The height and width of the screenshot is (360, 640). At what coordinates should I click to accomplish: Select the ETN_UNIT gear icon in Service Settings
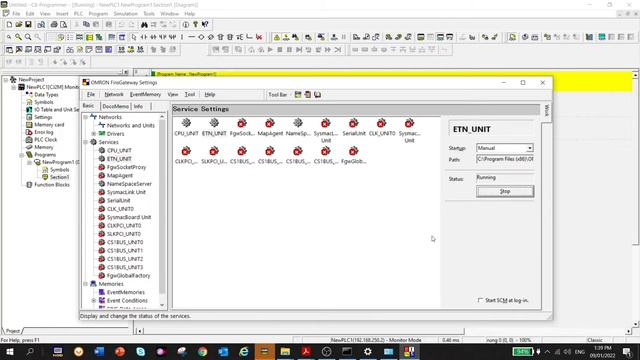214,123
